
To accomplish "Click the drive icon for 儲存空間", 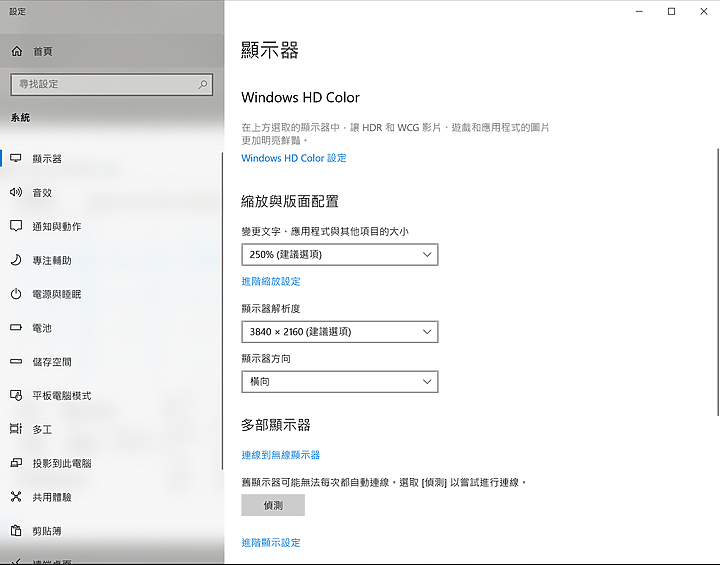I will [x=16, y=362].
